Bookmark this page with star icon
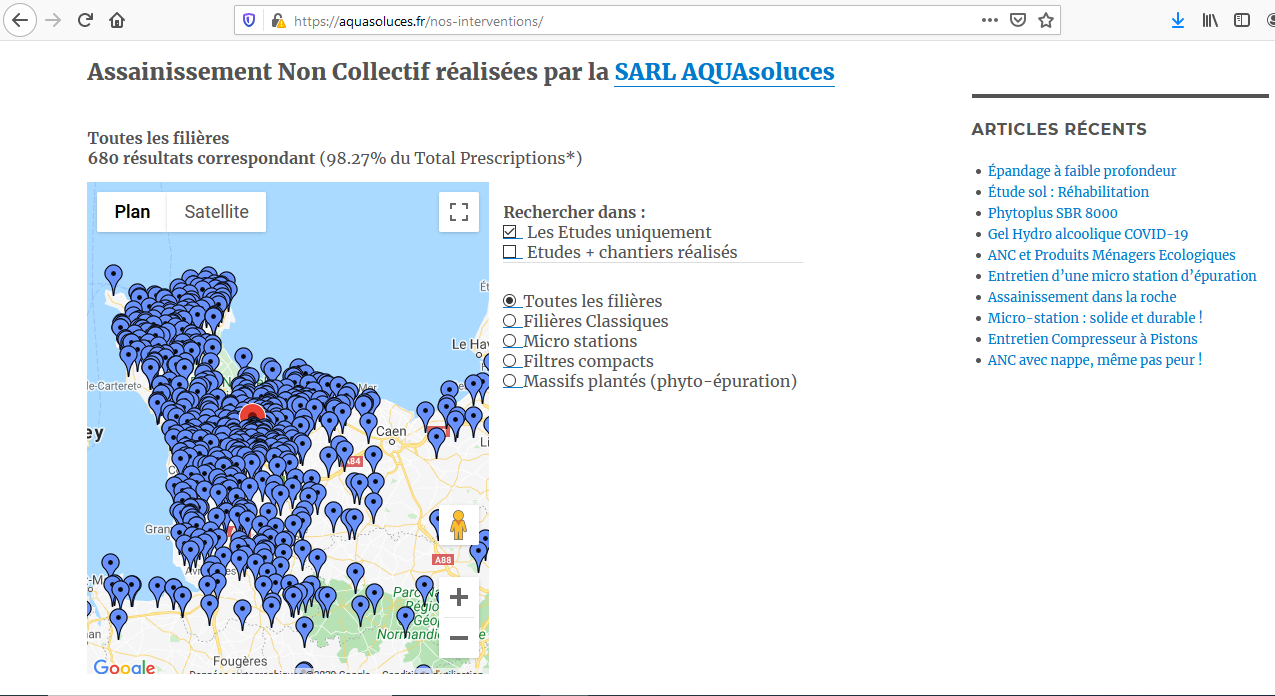The width and height of the screenshot is (1275, 696). (x=1045, y=20)
